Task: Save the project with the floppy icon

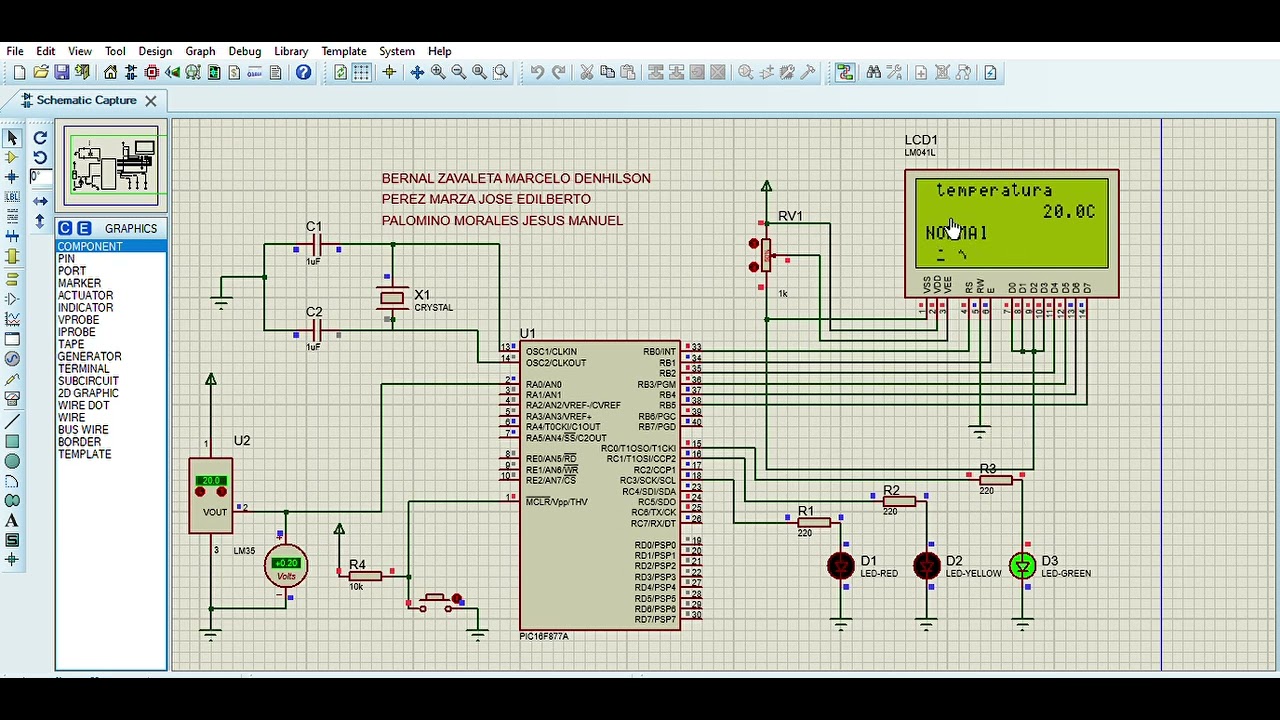Action: (x=61, y=72)
